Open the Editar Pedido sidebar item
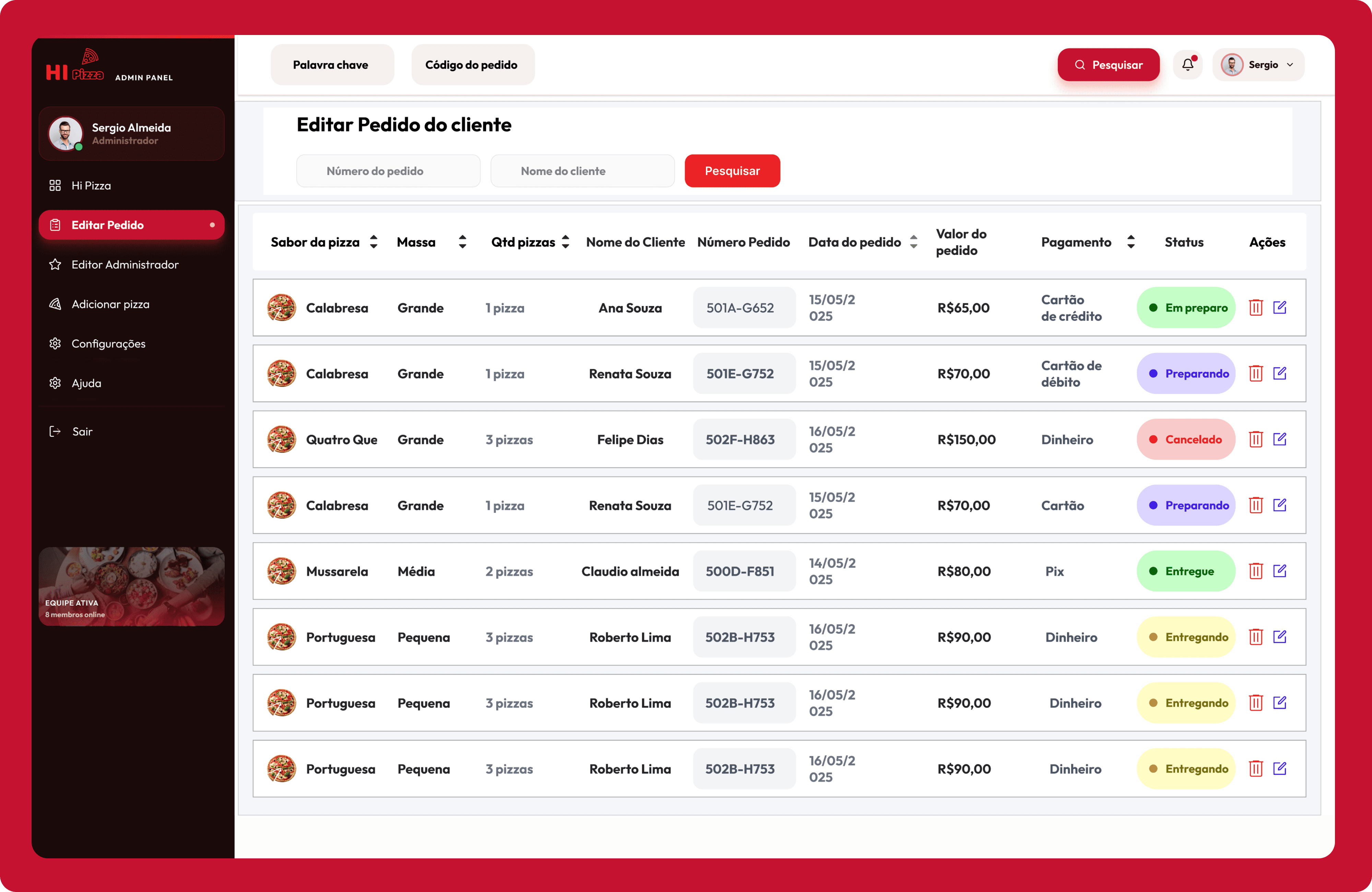The image size is (1372, 892). [x=131, y=225]
